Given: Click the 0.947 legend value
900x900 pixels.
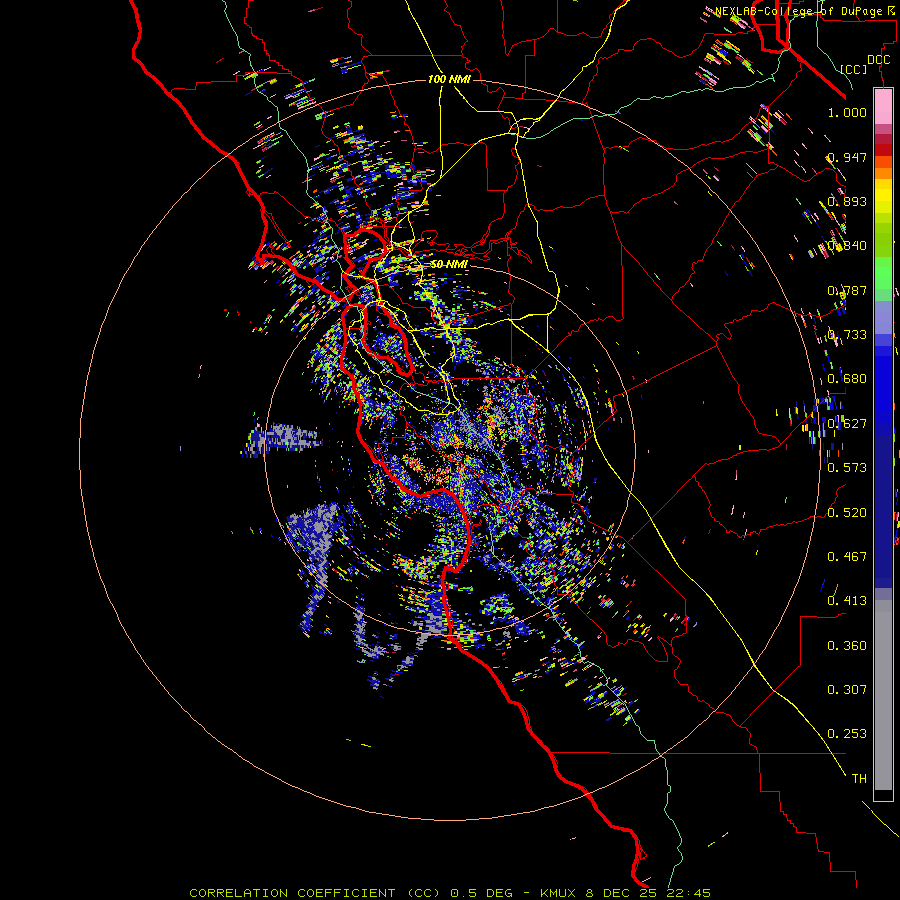Looking at the screenshot, I should point(847,157).
